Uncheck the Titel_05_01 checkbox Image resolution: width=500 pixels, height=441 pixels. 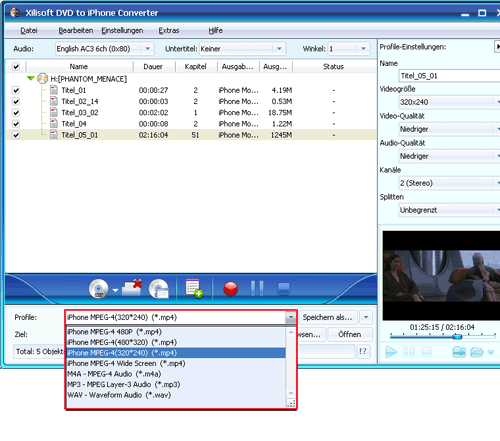click(16, 135)
